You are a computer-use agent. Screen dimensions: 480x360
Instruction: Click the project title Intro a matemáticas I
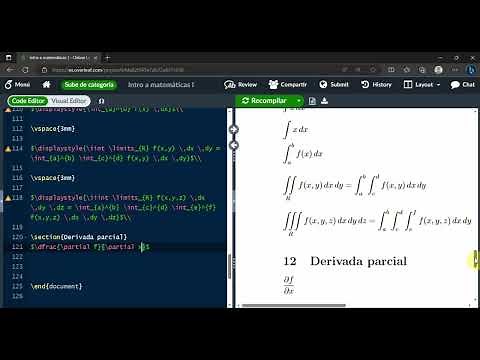(161, 85)
